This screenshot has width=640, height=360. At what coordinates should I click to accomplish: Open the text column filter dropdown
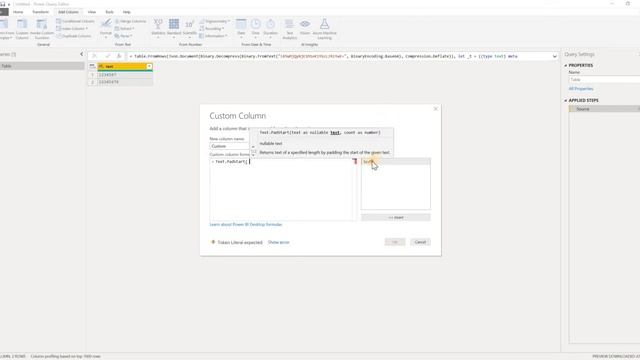point(149,66)
